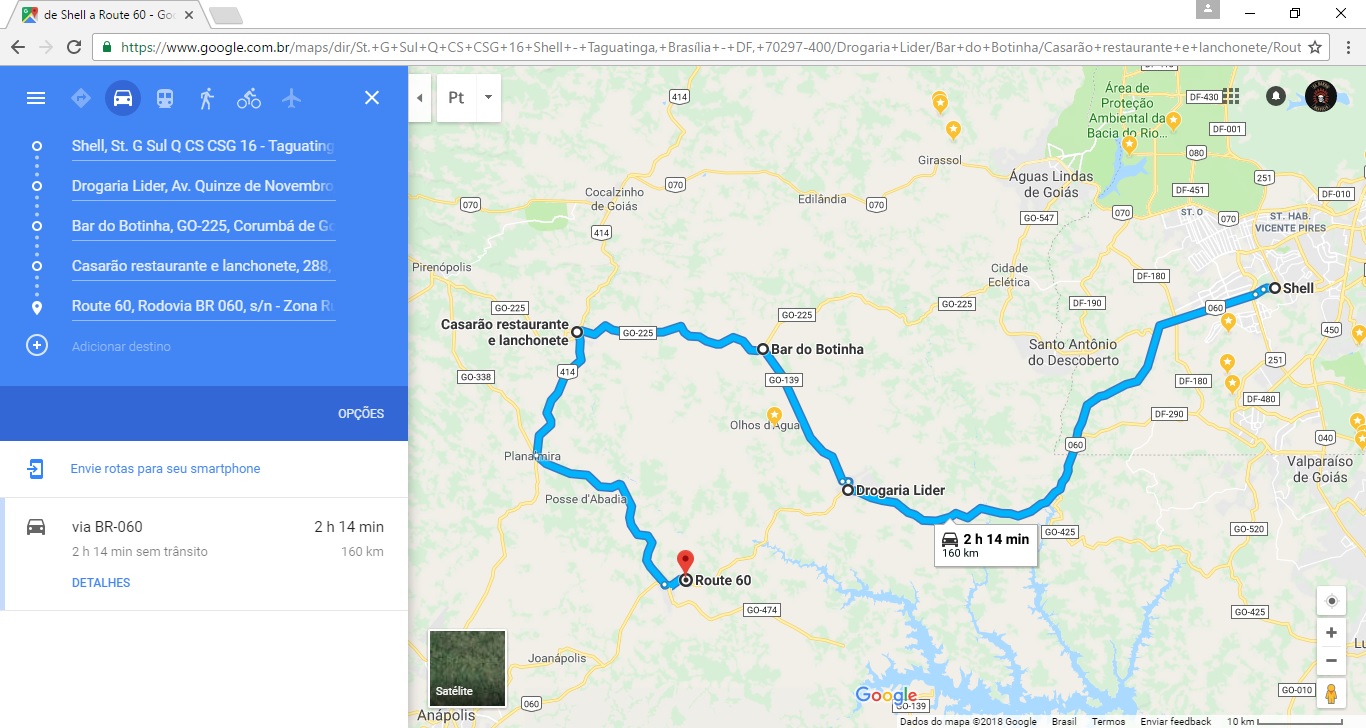Image resolution: width=1366 pixels, height=728 pixels.
Task: Open the hamburger menu in directions panel
Action: tap(36, 98)
